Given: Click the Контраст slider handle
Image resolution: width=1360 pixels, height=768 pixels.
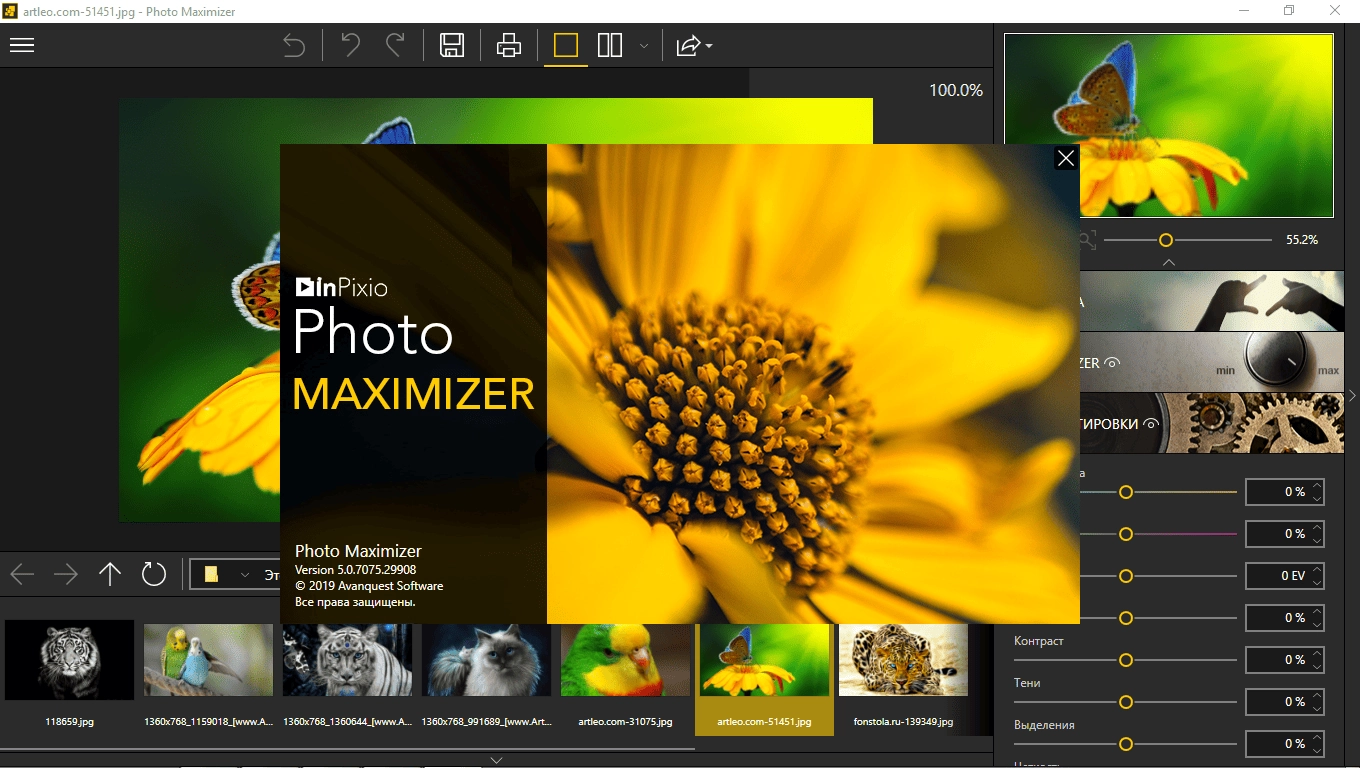Looking at the screenshot, I should coord(1126,660).
